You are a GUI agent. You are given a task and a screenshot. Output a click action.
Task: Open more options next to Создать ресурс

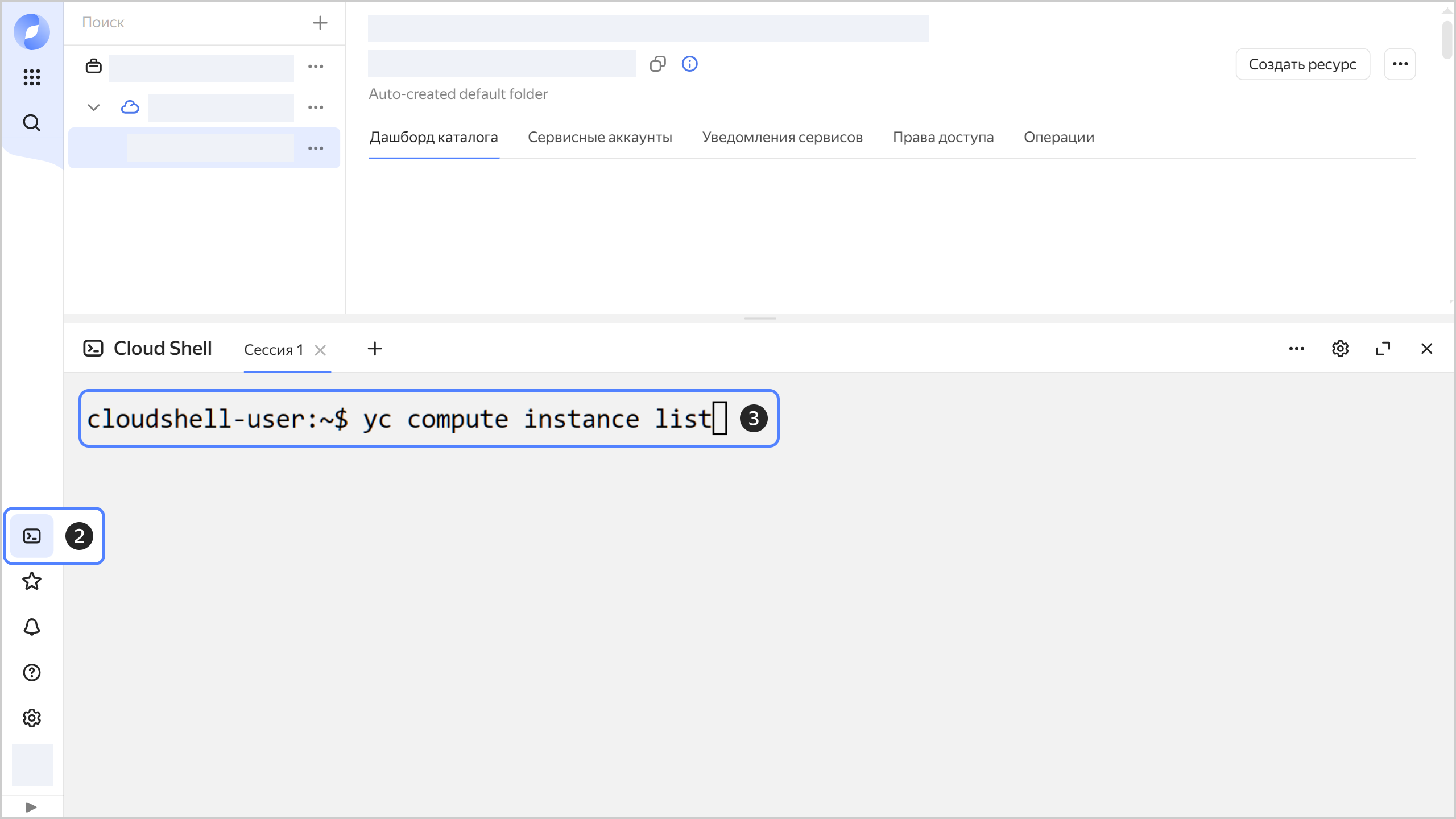(1400, 64)
